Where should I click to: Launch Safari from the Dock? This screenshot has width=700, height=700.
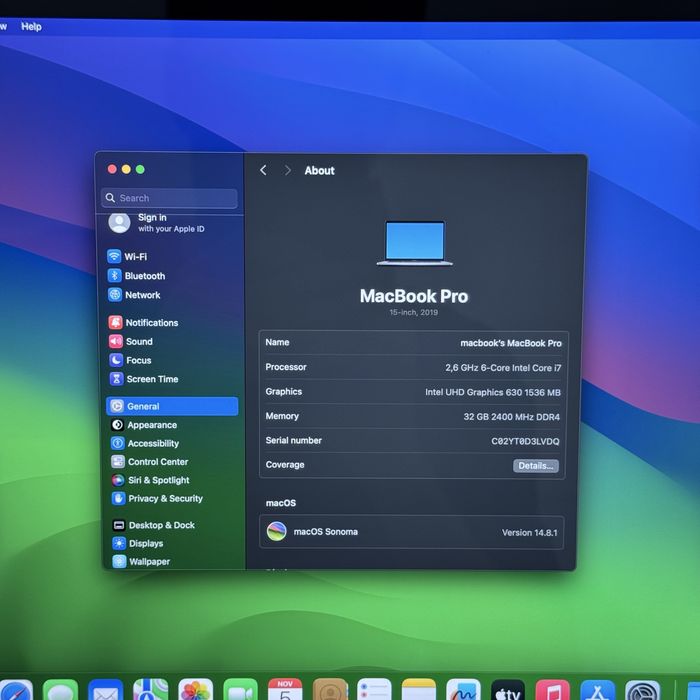tap(15, 690)
